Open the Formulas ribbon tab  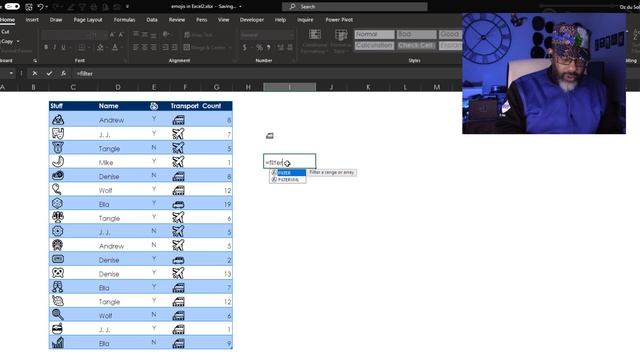click(124, 20)
